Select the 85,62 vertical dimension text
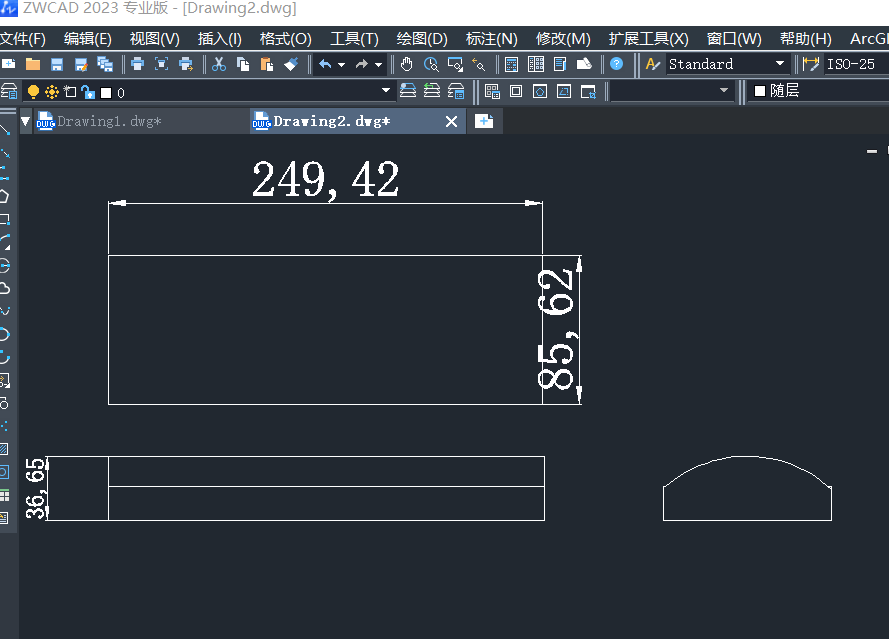The image size is (889, 639). 557,329
